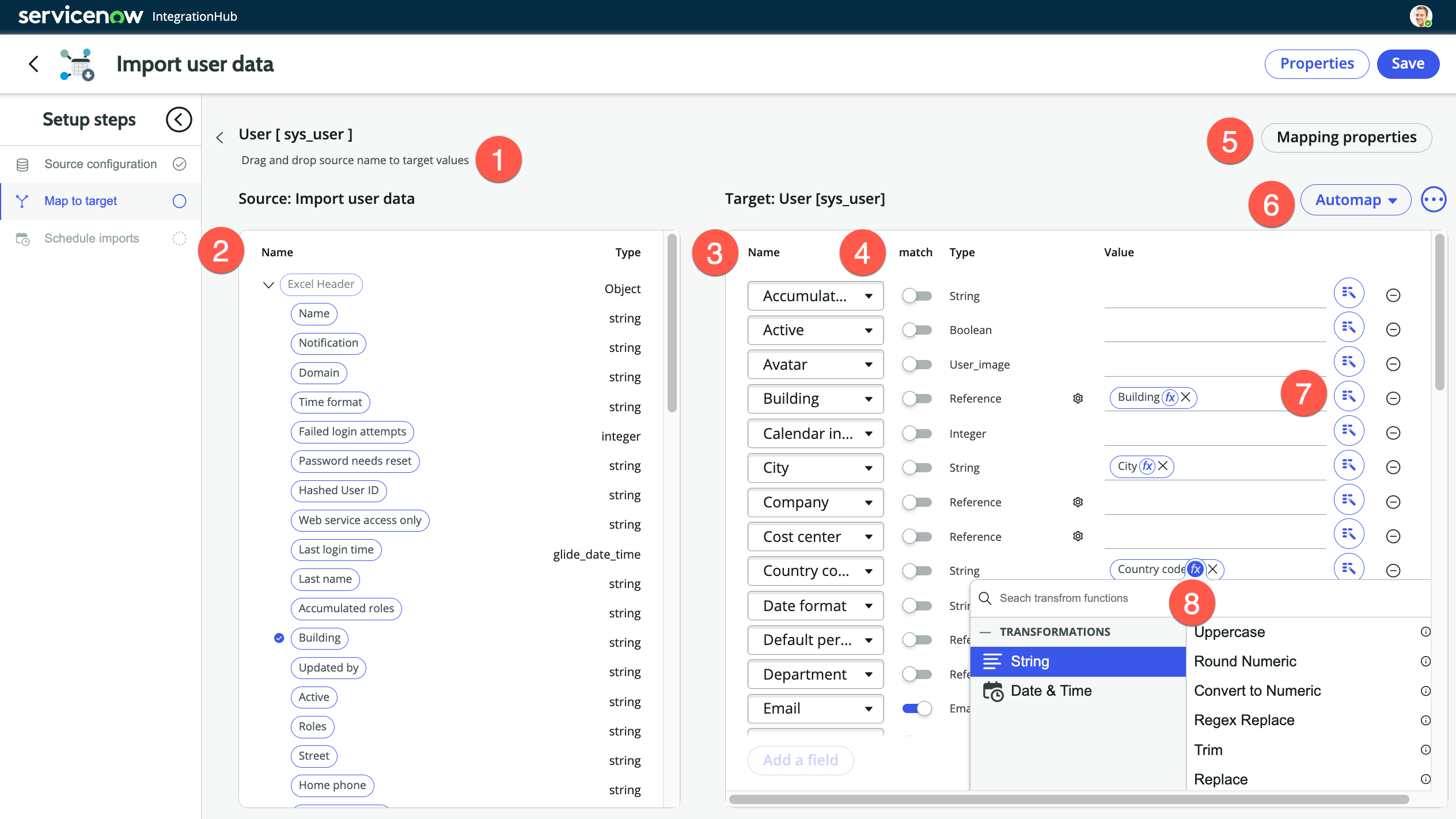Image resolution: width=1456 pixels, height=819 pixels.
Task: Click the import data source icon in header
Action: (77, 65)
